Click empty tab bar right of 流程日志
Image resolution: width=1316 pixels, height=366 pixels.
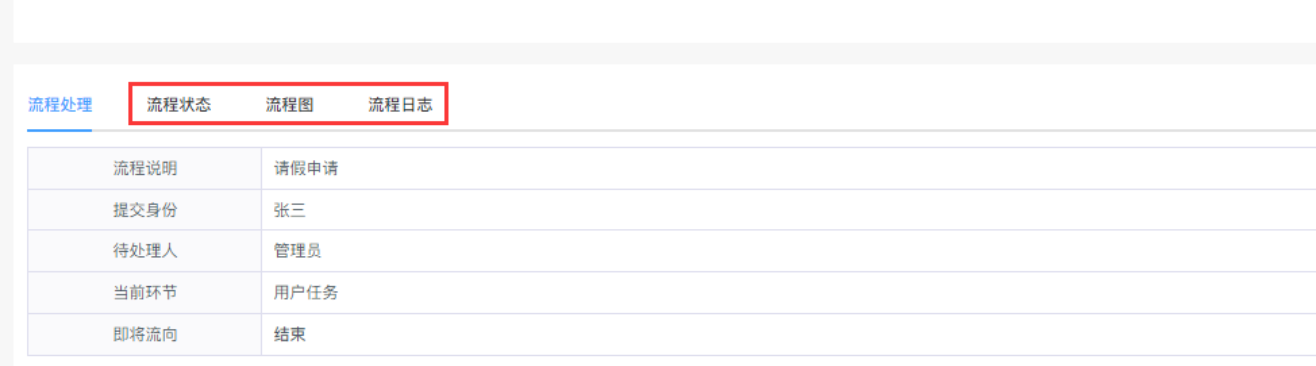point(880,105)
